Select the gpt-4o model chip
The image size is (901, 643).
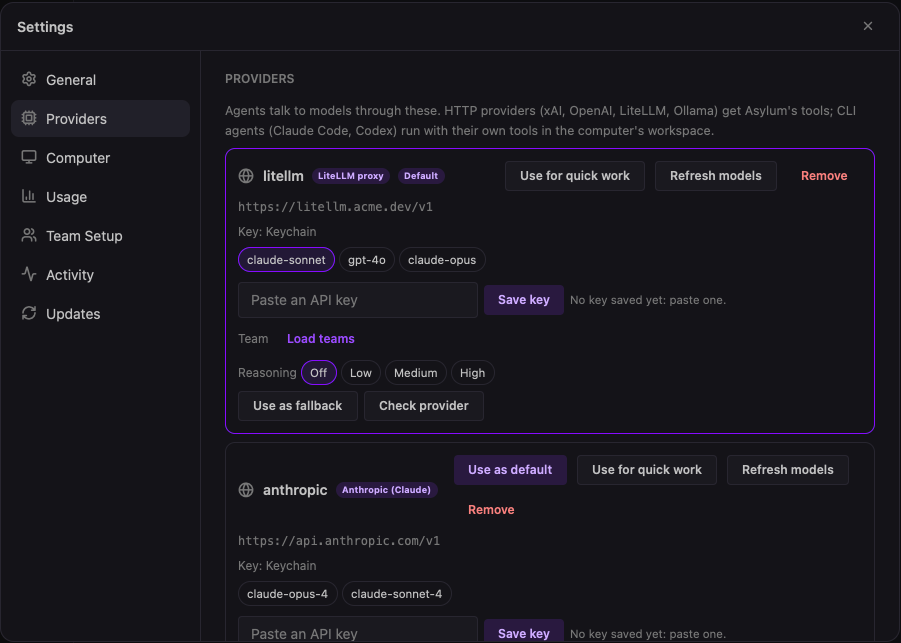point(367,260)
